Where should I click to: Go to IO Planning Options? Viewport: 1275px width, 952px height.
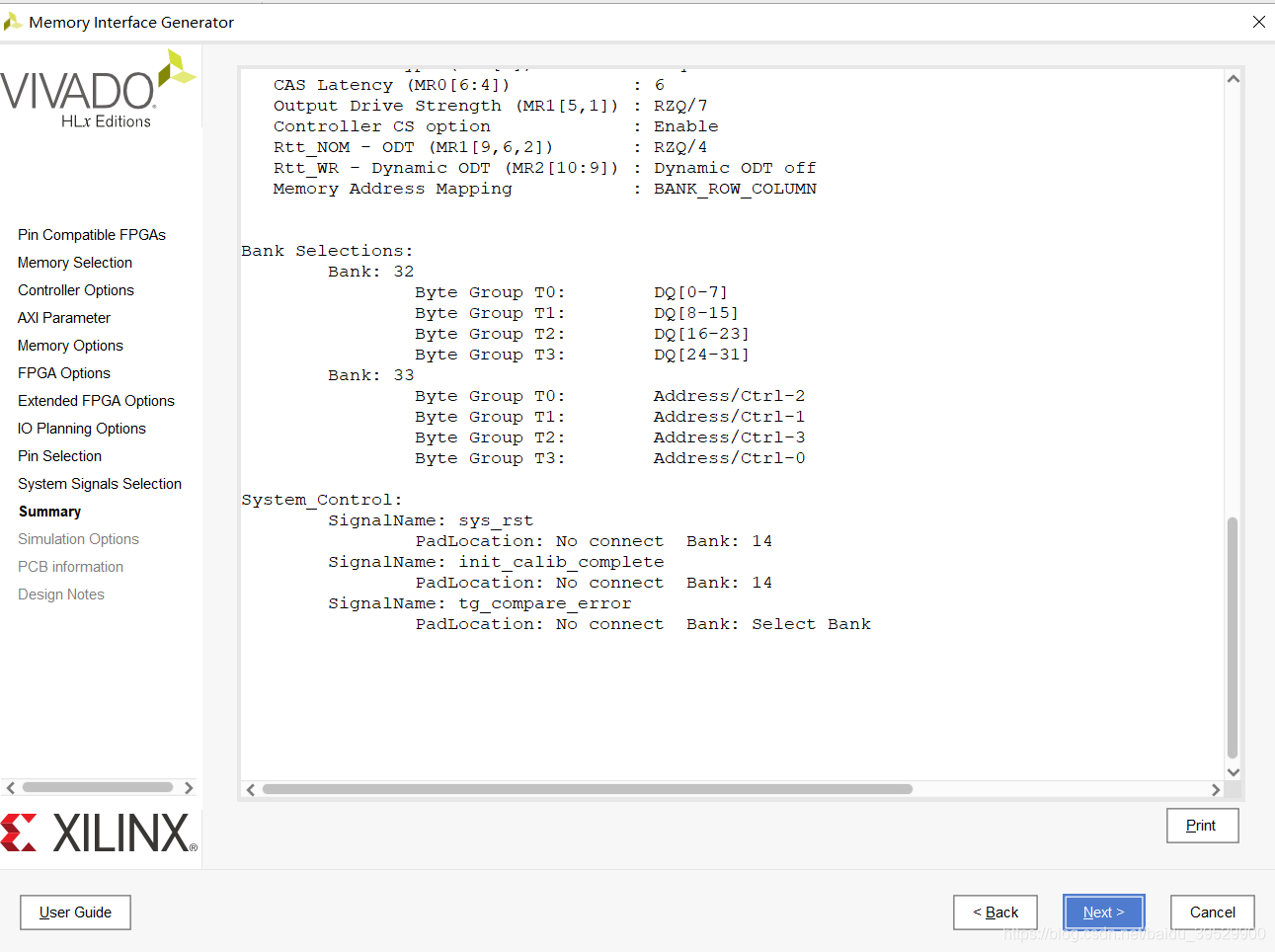[x=82, y=429]
